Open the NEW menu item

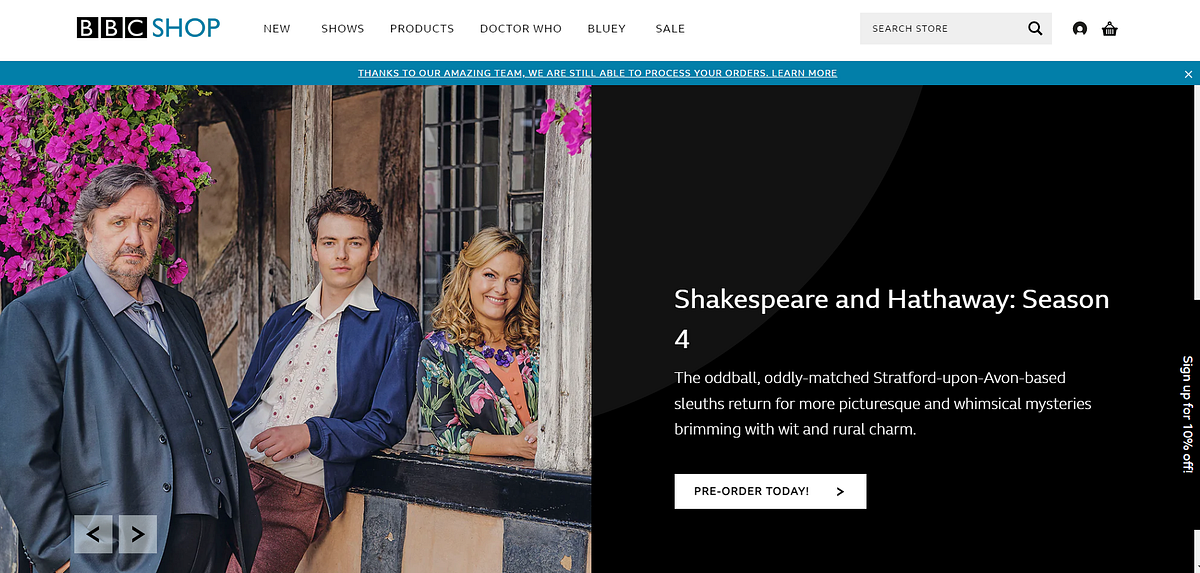coord(277,29)
